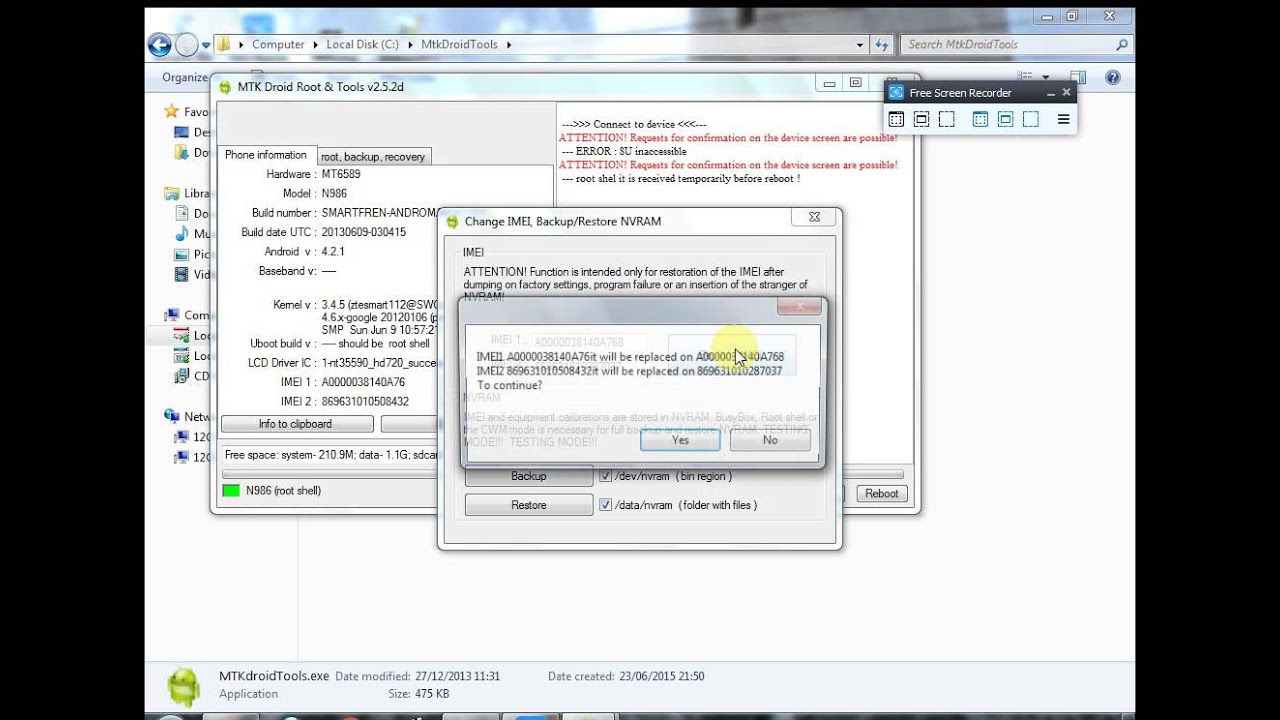Image resolution: width=1280 pixels, height=720 pixels.
Task: Click the Build date value 20130609-030415
Action: (x=363, y=232)
